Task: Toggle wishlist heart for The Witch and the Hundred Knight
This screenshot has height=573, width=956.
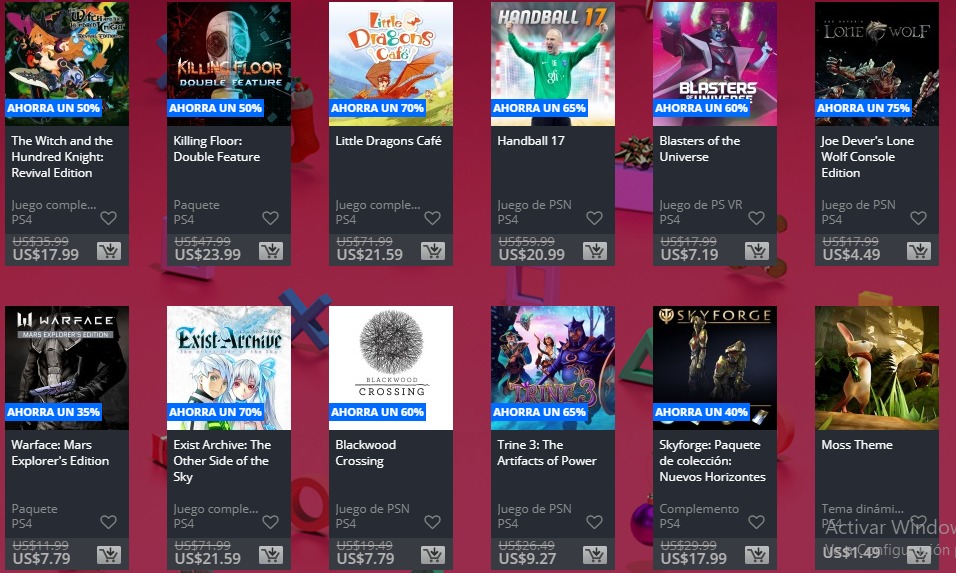Action: [x=109, y=218]
